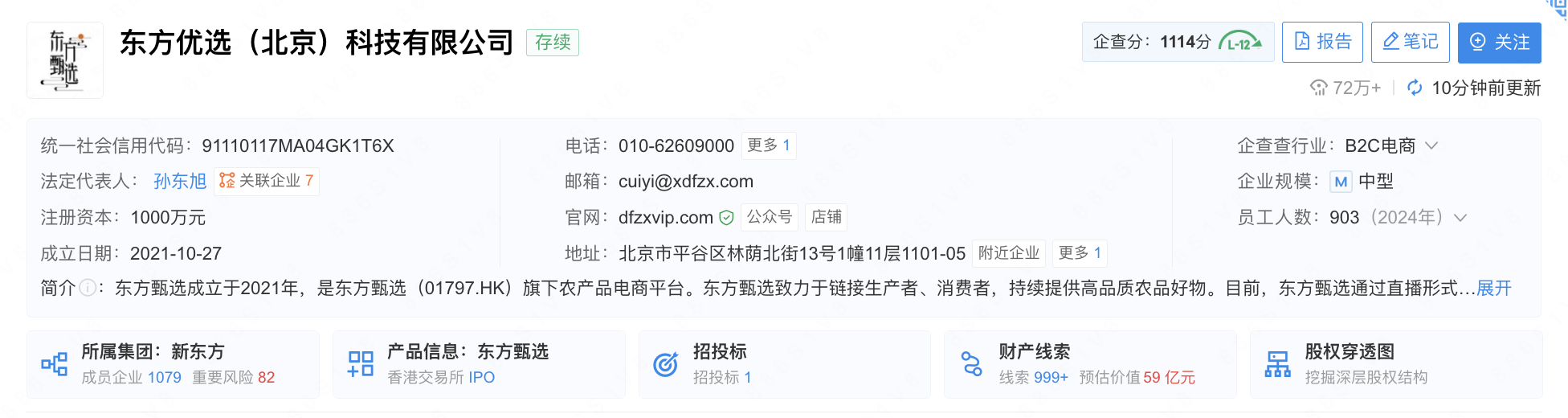
Task: Follow the company with 关注
Action: [1499, 42]
